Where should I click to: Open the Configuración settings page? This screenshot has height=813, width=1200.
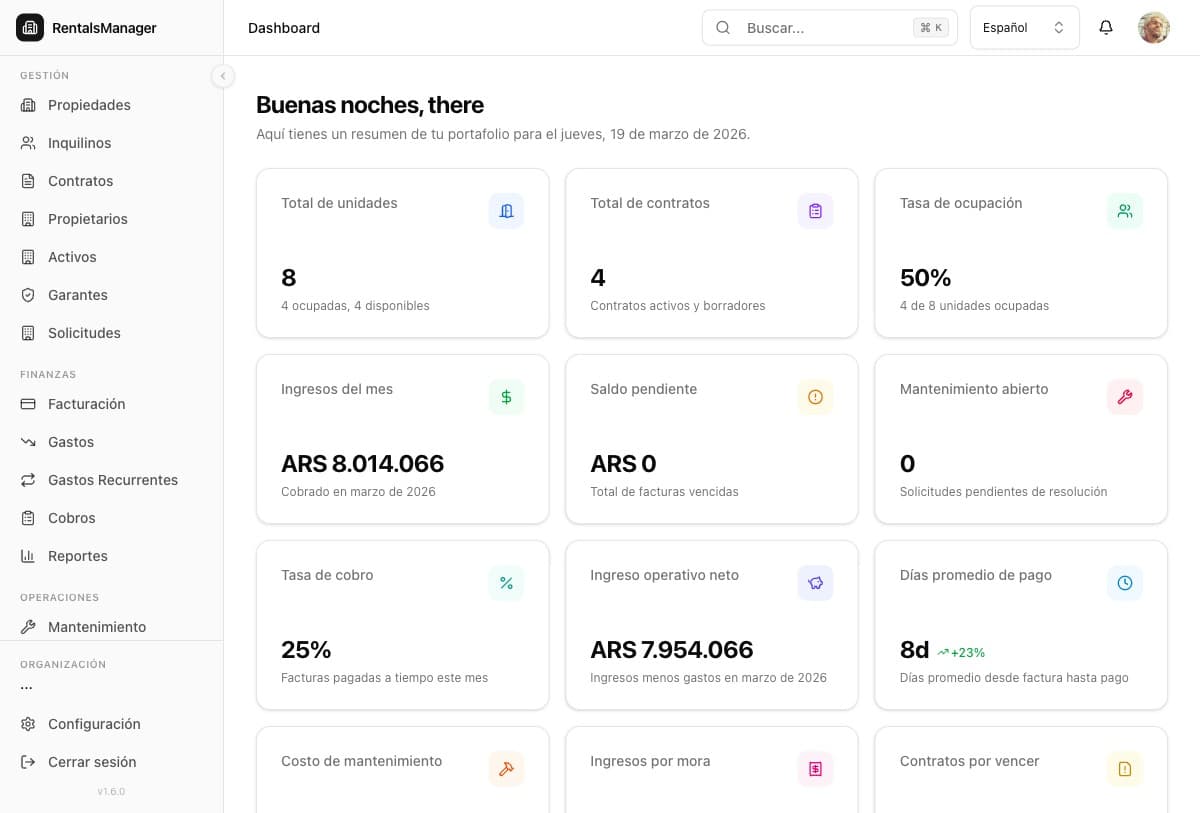(94, 724)
